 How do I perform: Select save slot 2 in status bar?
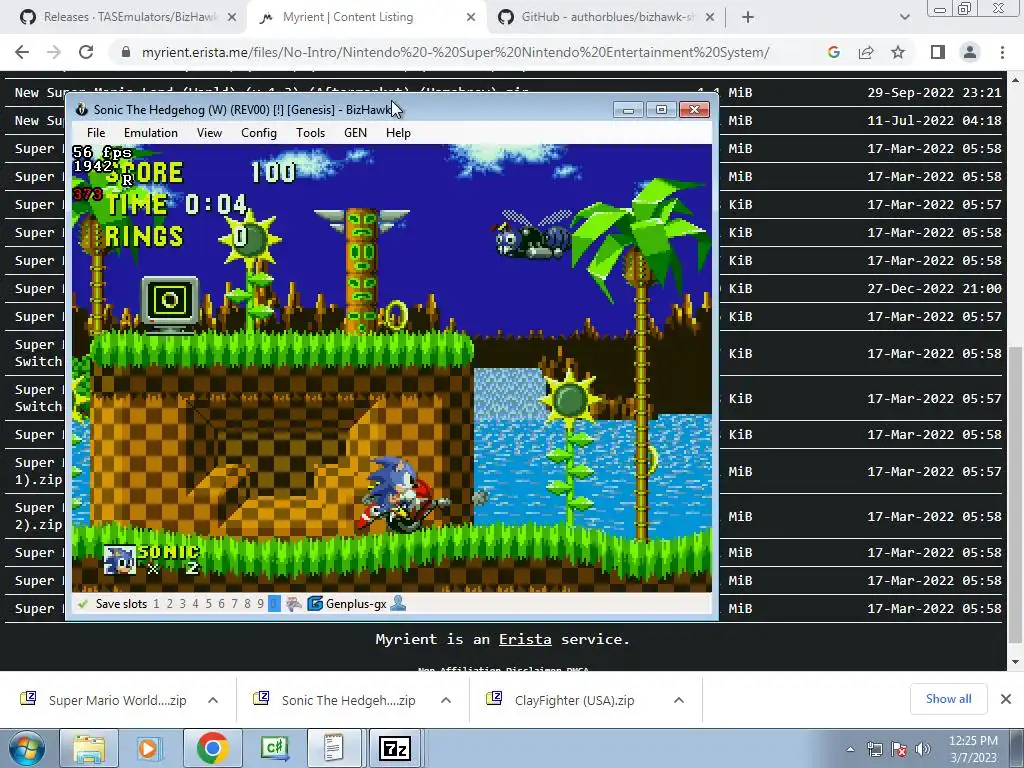pyautogui.click(x=170, y=604)
